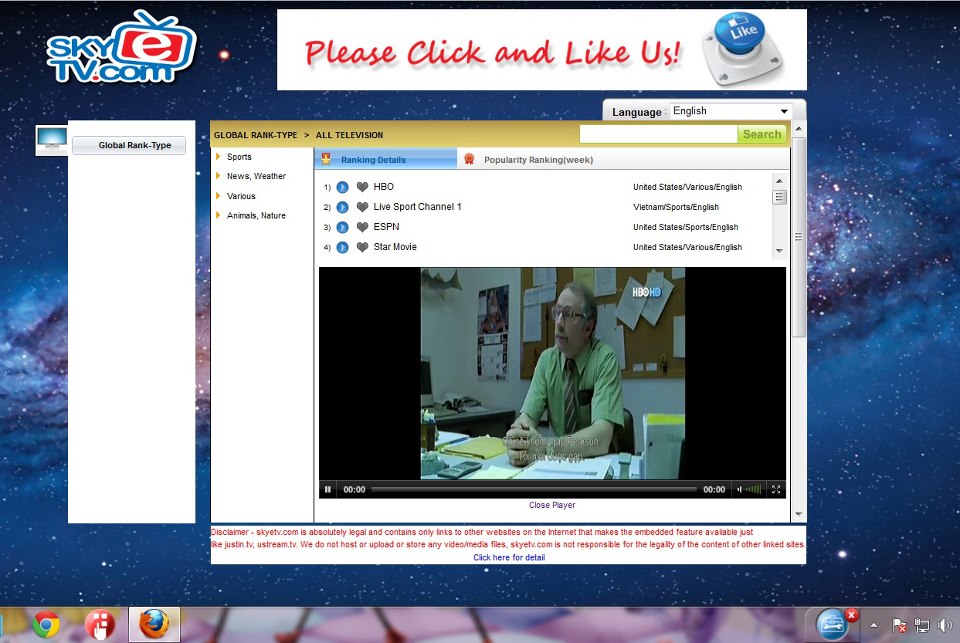Click the channel list scrollbar thumb
The height and width of the screenshot is (643, 960).
click(779, 197)
